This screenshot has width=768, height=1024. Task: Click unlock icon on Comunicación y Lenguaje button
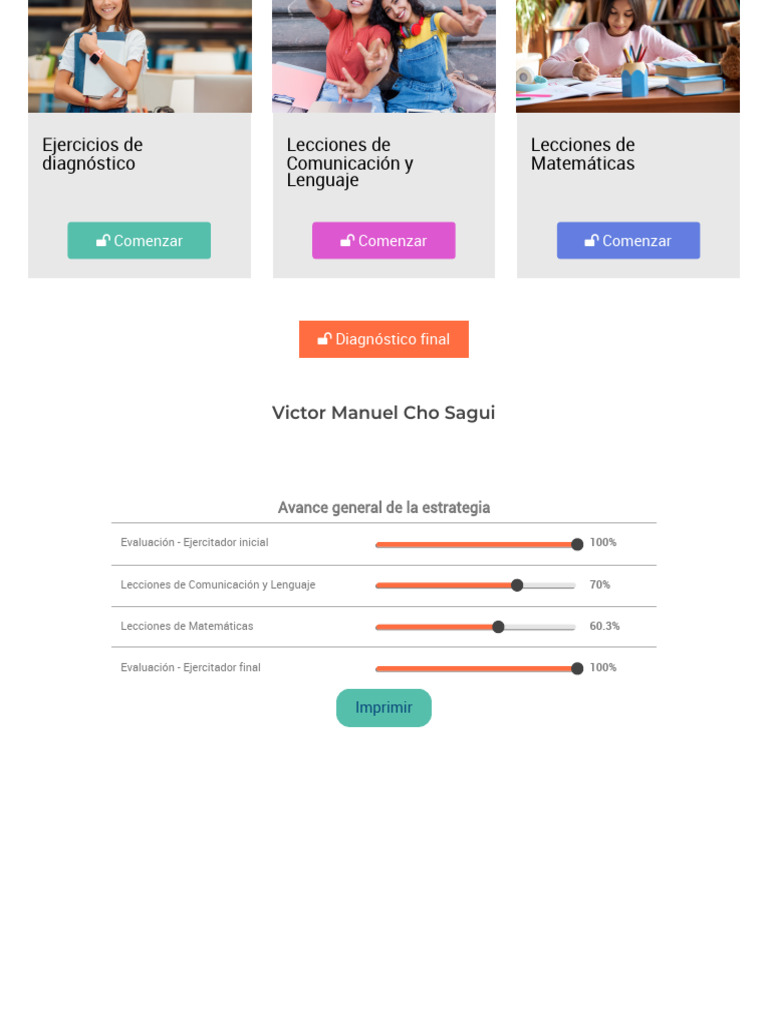[x=347, y=241]
